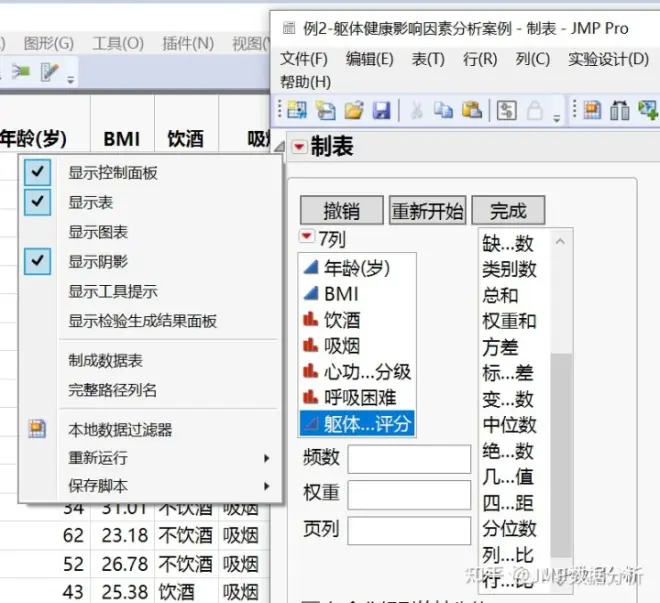Open the 行(R) menu
The width and height of the screenshot is (660, 603).
[x=480, y=59]
